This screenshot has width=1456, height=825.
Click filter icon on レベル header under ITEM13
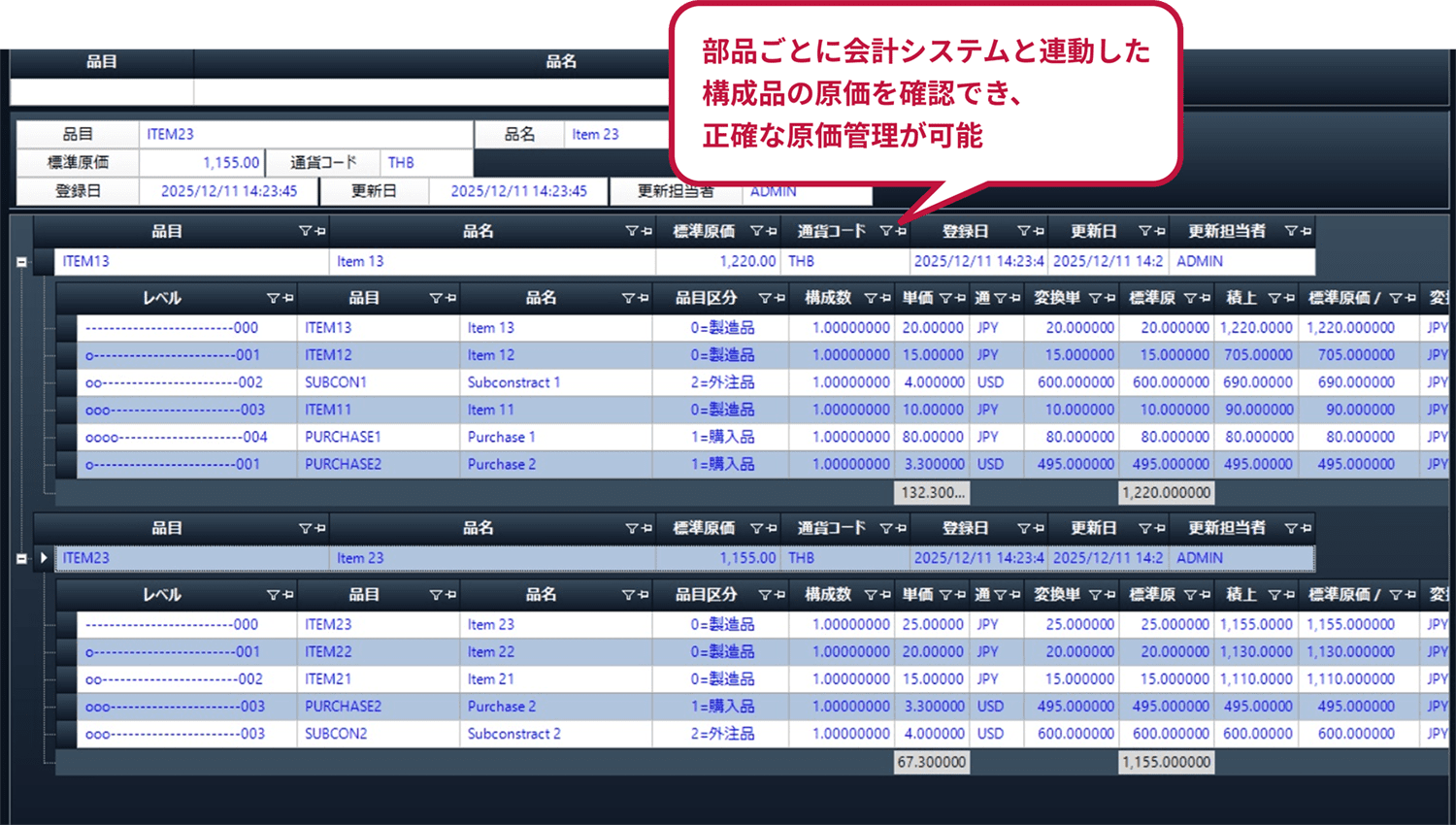coord(273,299)
